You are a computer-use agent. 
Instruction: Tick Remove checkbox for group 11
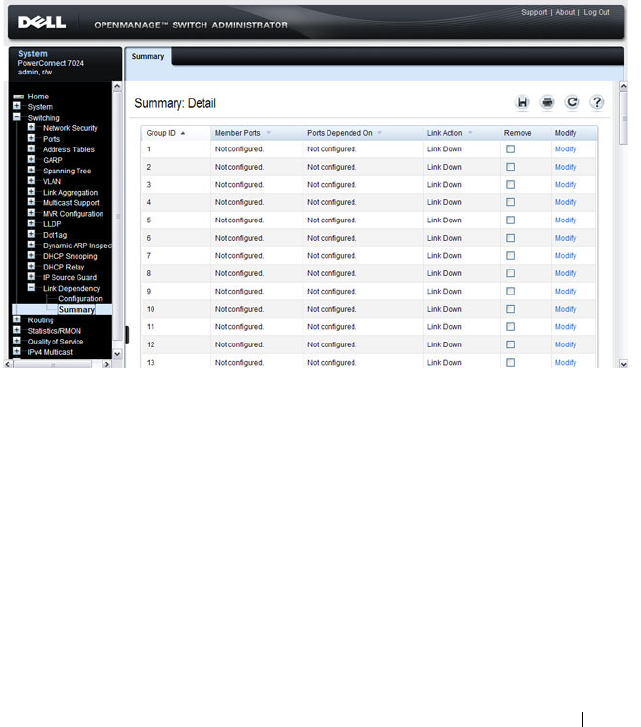510,326
